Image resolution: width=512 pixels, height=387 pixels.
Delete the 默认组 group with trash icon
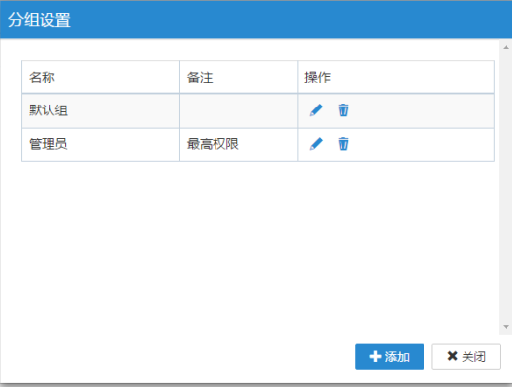(343, 110)
